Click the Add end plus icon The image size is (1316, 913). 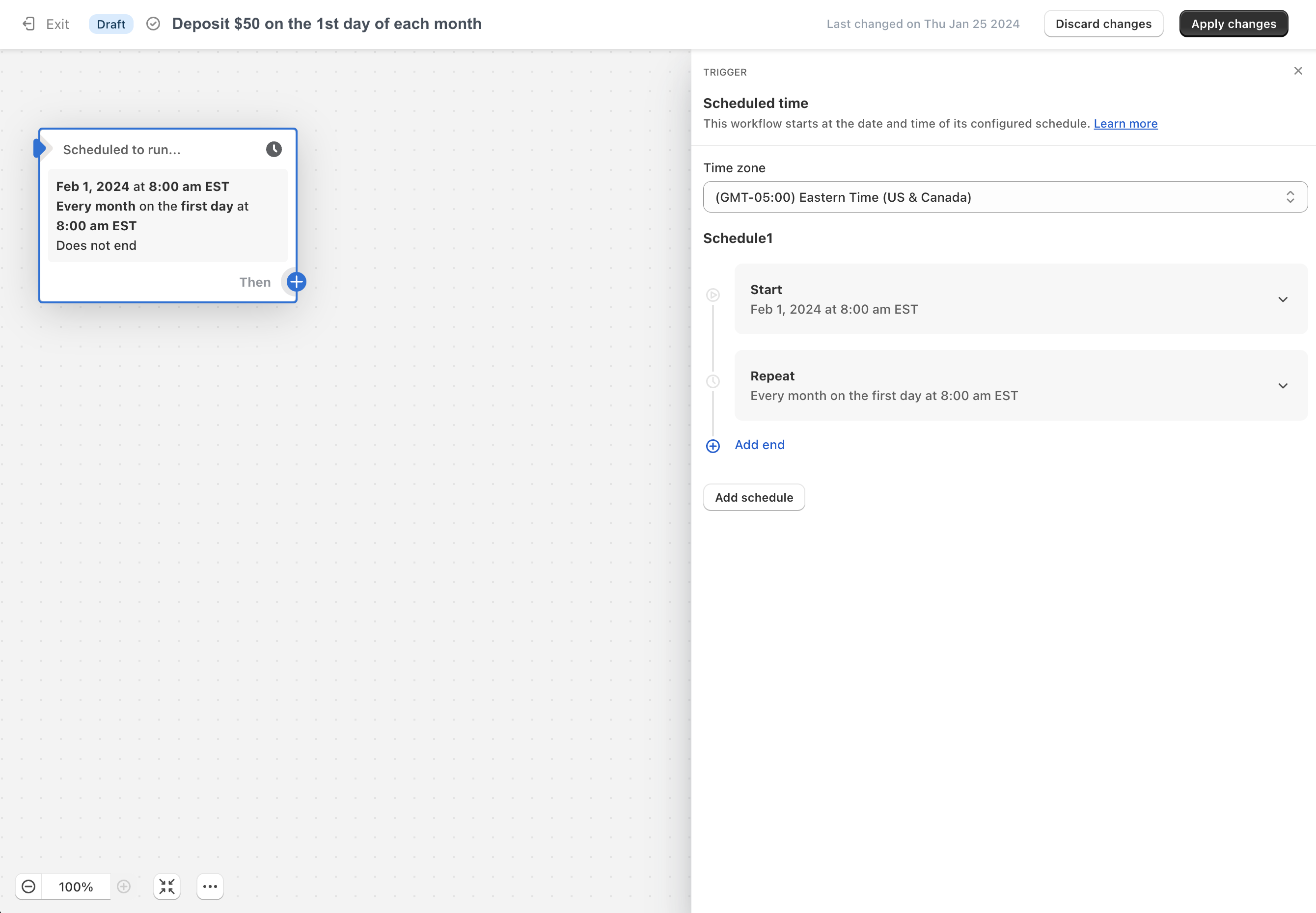point(713,446)
